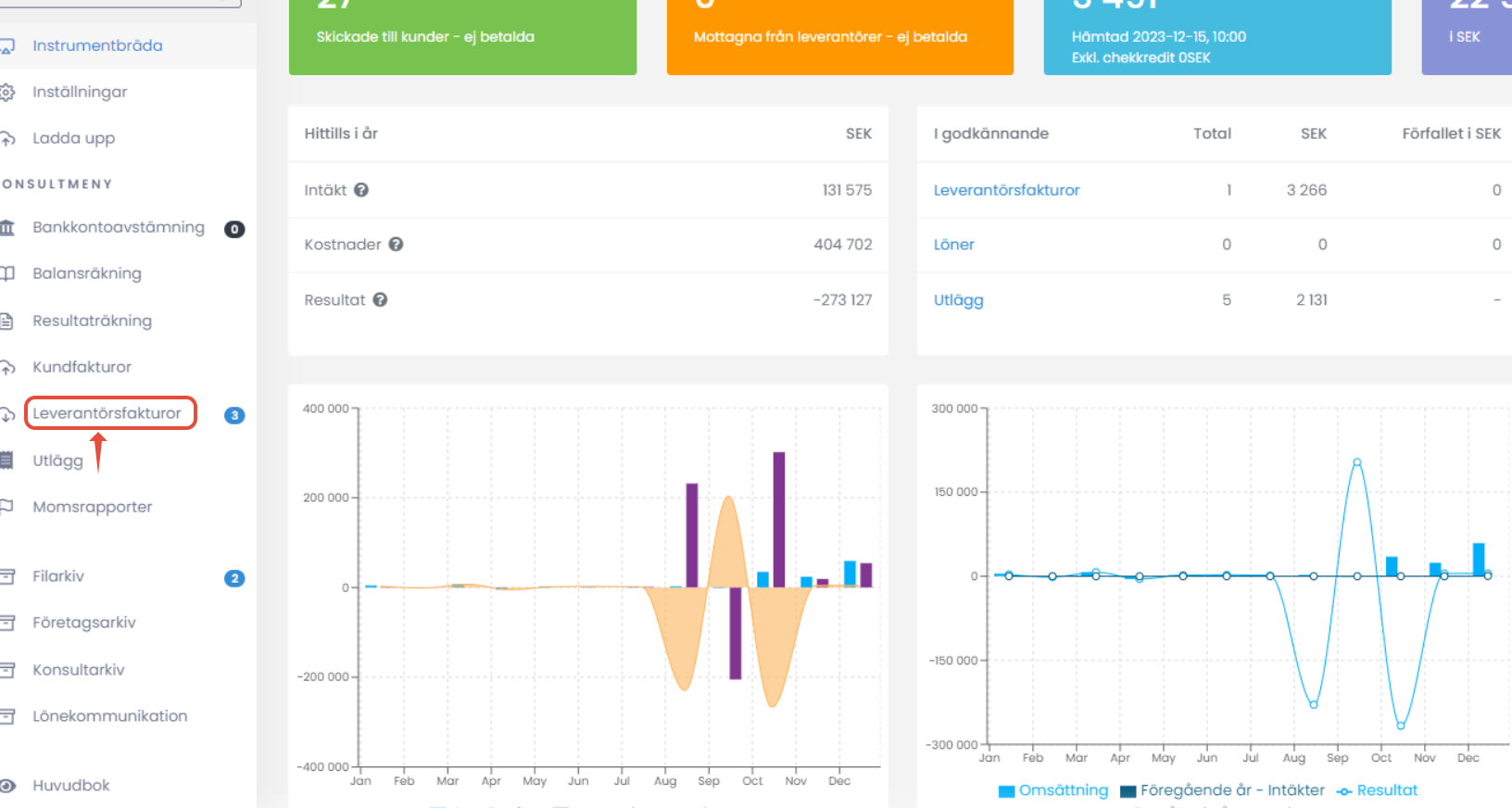Open Filarkiv
1512x808 pixels.
tap(58, 576)
